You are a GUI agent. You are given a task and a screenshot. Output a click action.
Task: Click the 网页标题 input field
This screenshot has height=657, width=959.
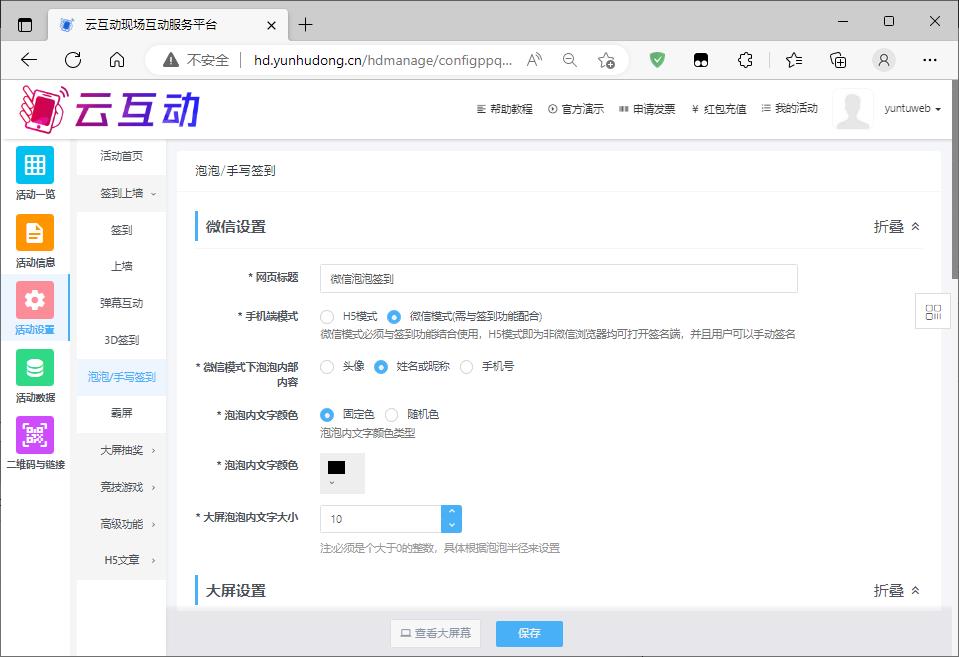[558, 279]
